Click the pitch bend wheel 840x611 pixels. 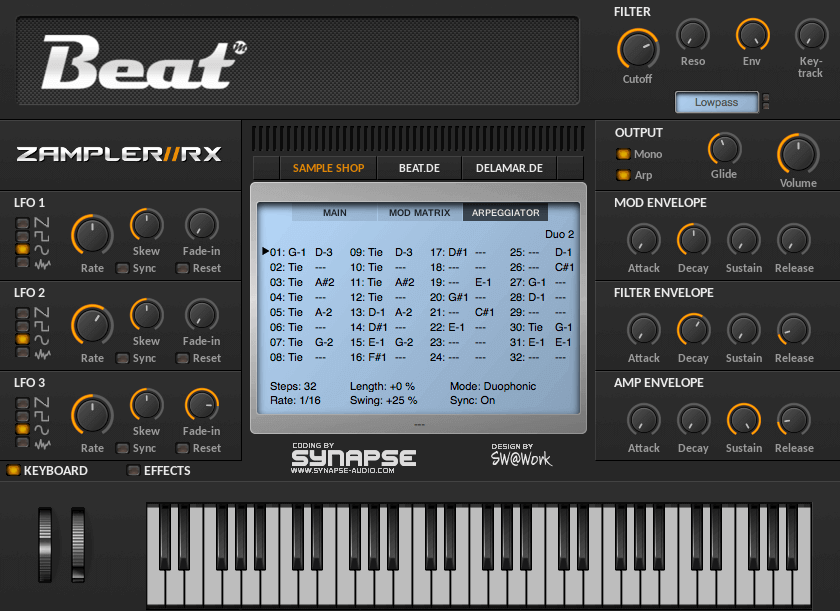[45, 545]
